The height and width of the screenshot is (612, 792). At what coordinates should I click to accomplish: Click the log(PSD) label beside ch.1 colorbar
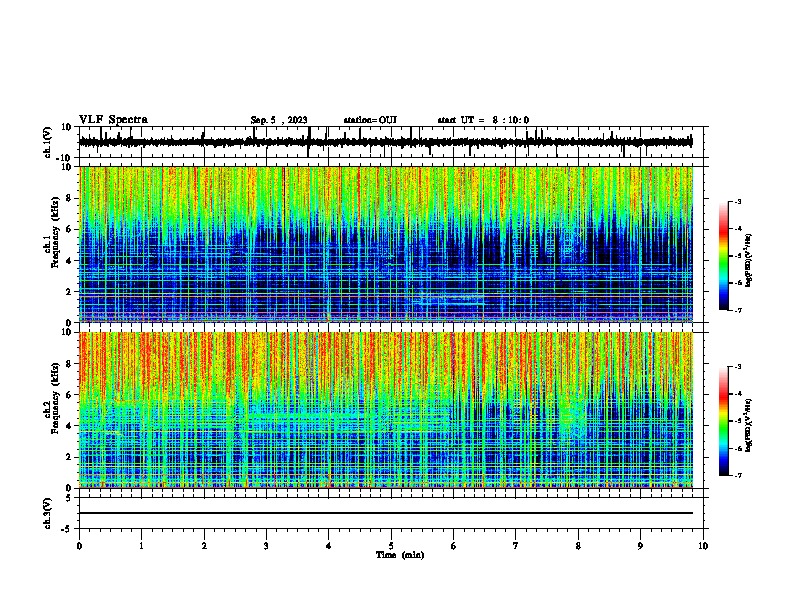click(x=749, y=261)
